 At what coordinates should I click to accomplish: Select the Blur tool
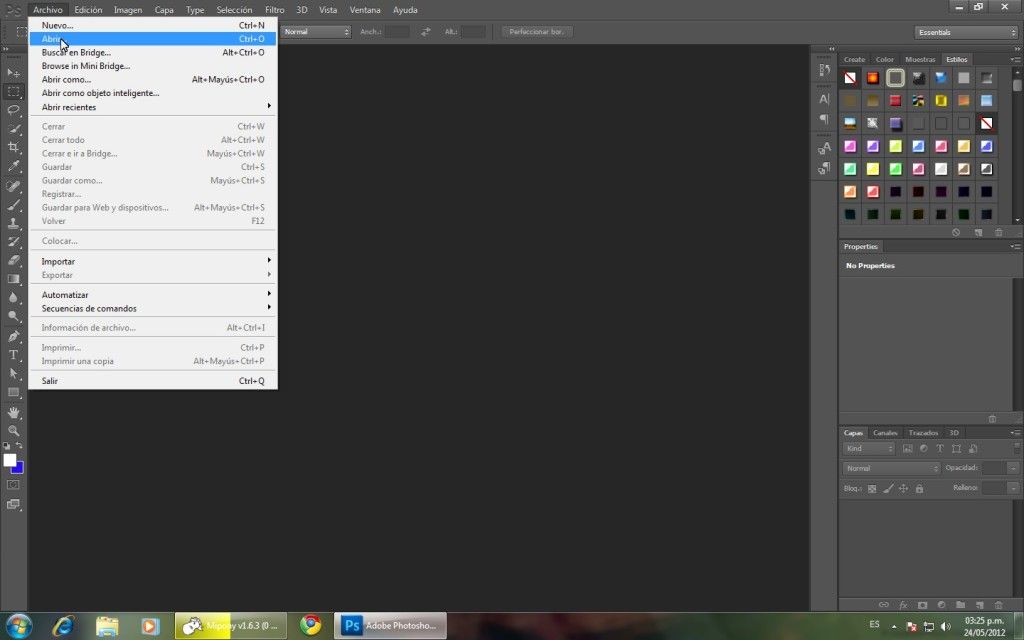tap(13, 297)
